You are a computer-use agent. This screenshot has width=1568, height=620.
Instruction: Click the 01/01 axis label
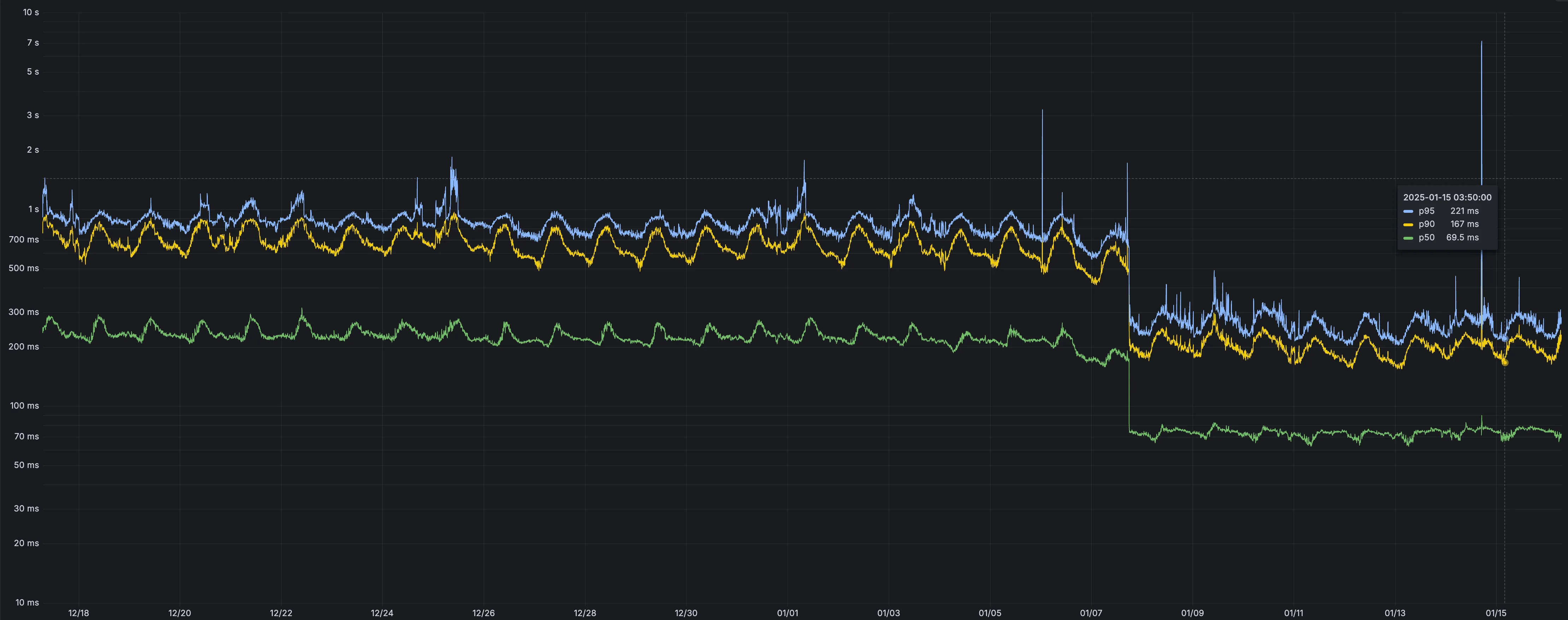787,613
